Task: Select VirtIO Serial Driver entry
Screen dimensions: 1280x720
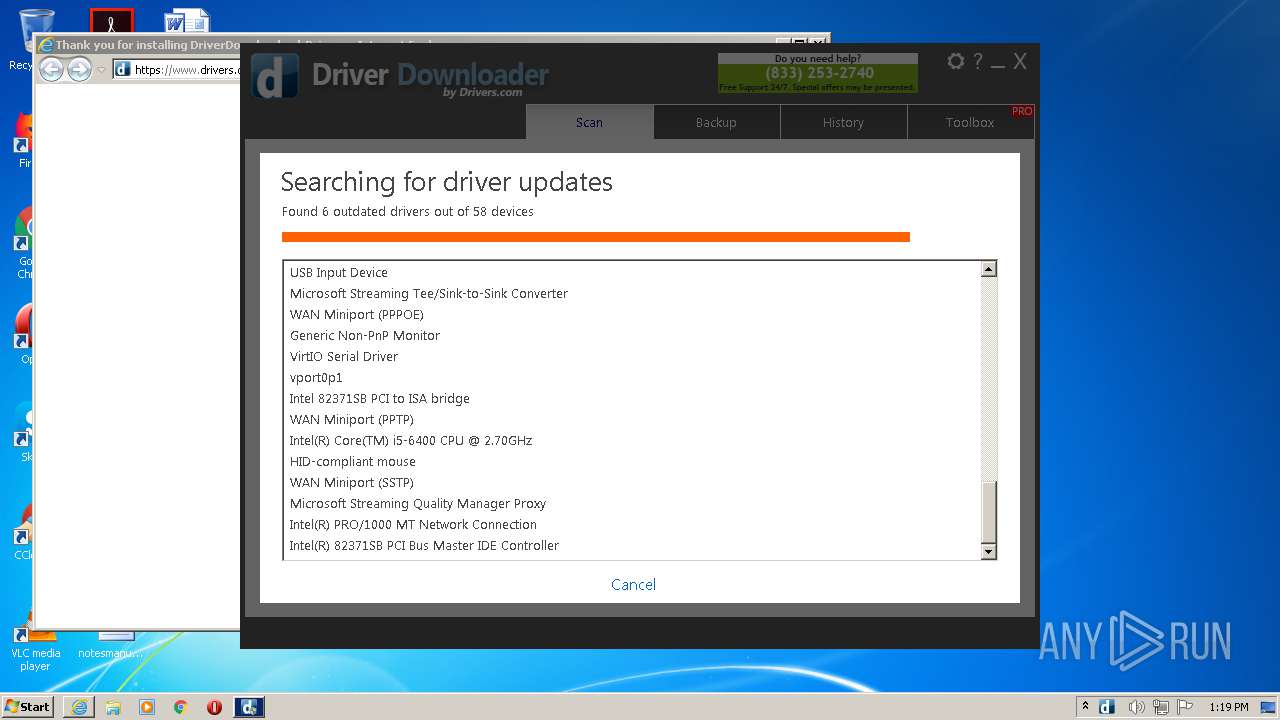Action: point(632,356)
